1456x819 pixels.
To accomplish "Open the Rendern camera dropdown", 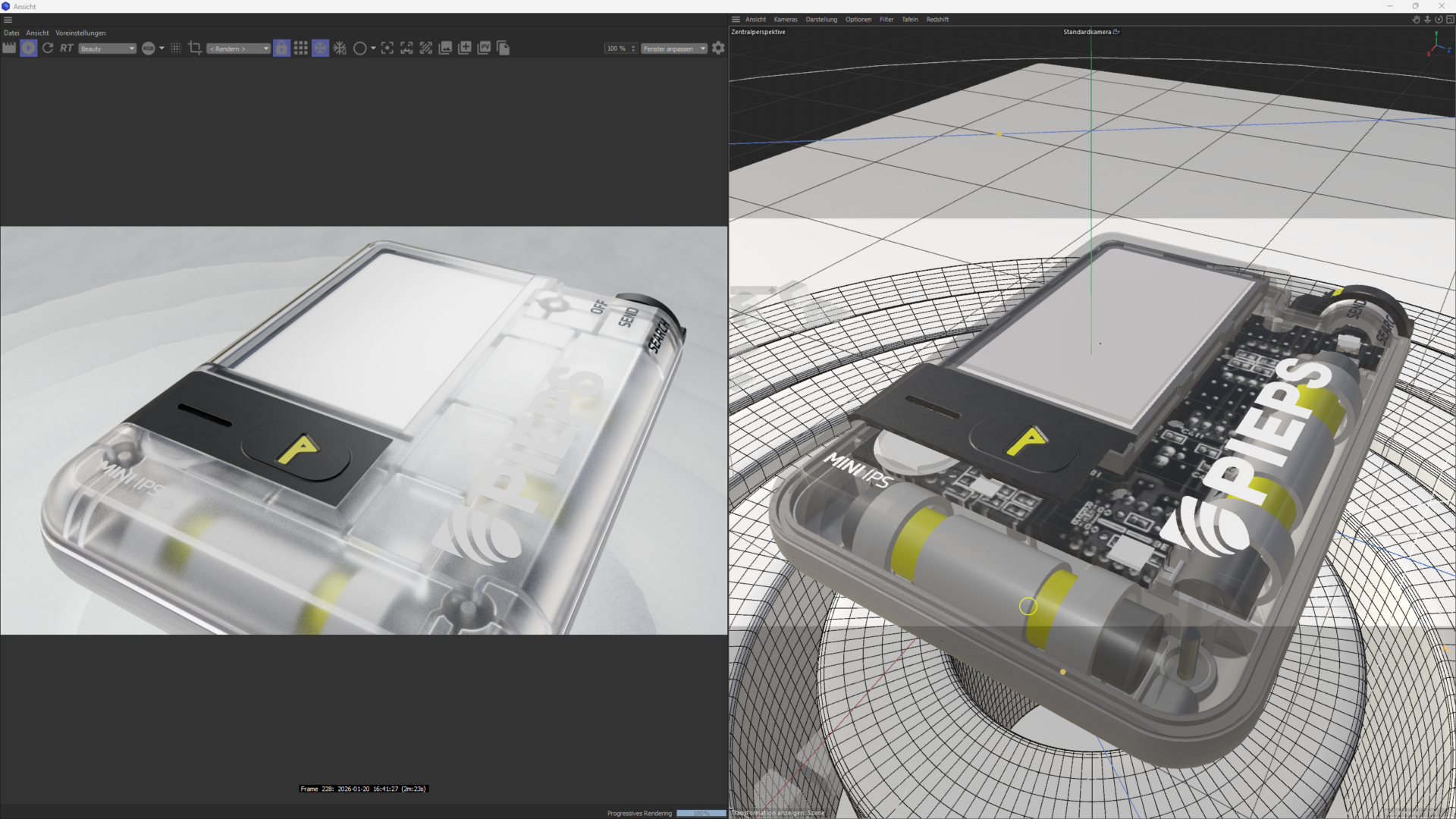I will [x=239, y=49].
